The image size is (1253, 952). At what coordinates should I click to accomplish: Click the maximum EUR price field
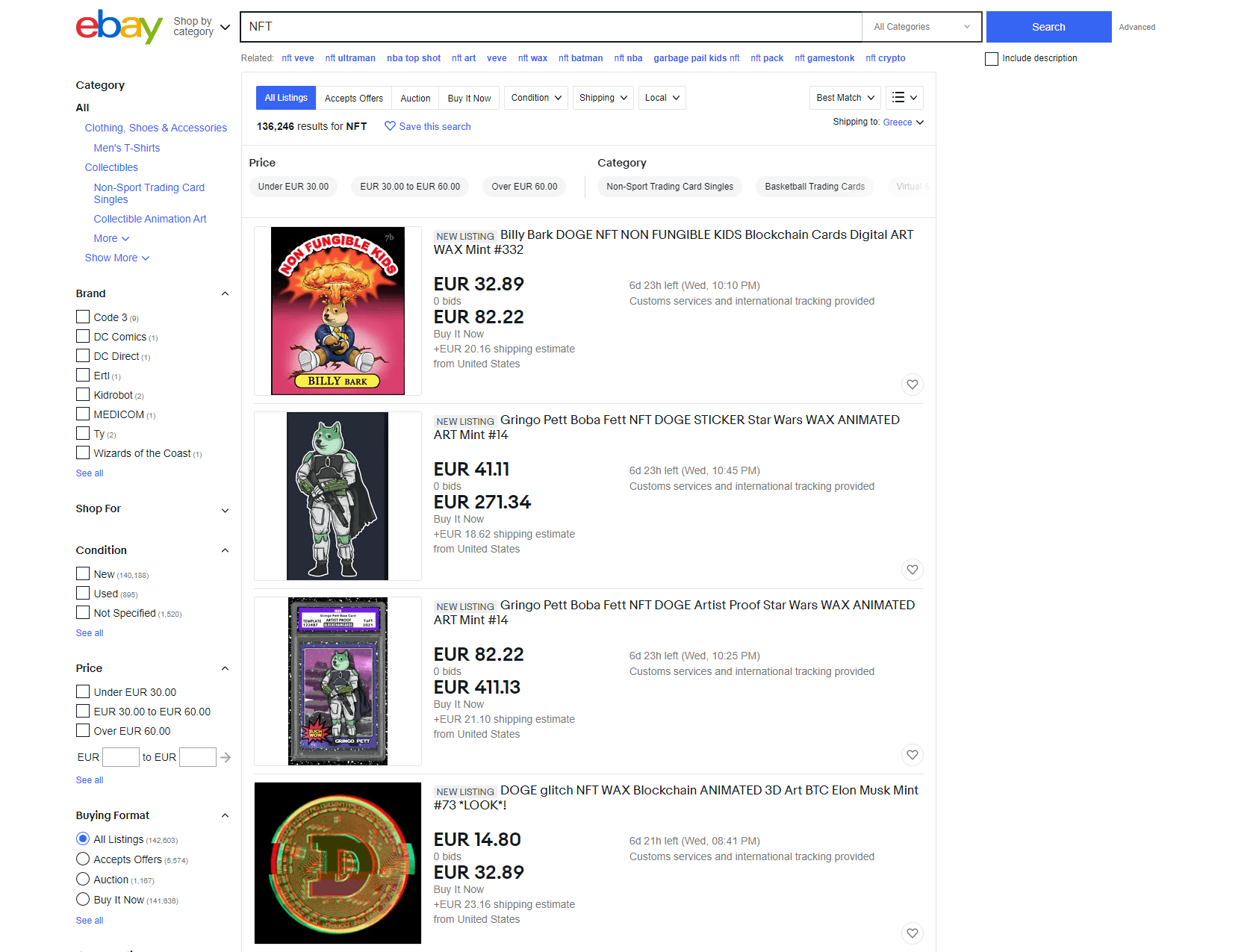[x=198, y=757]
